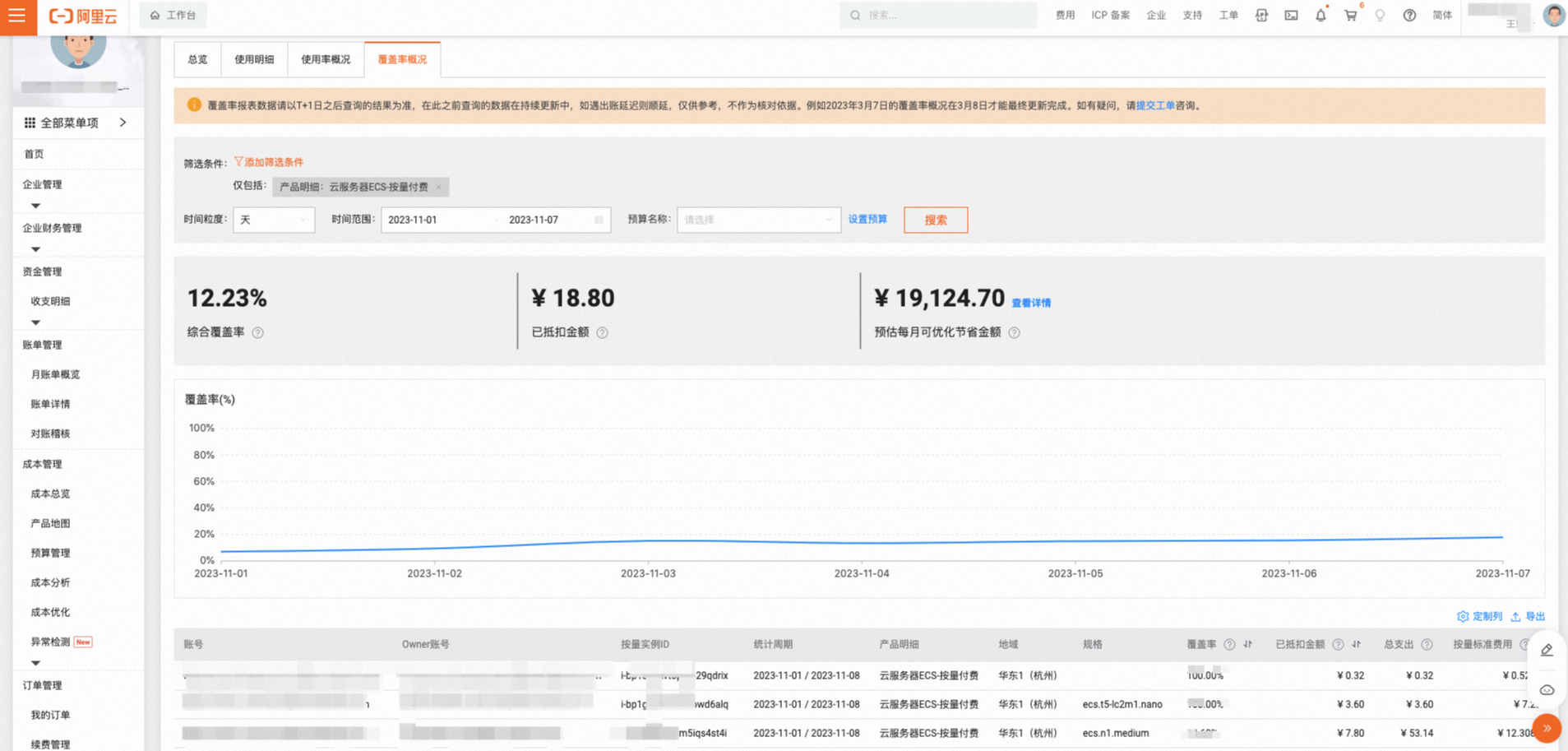Viewport: 1568px width, 751px height.
Task: Open the 费用 top menu
Action: point(1065,16)
